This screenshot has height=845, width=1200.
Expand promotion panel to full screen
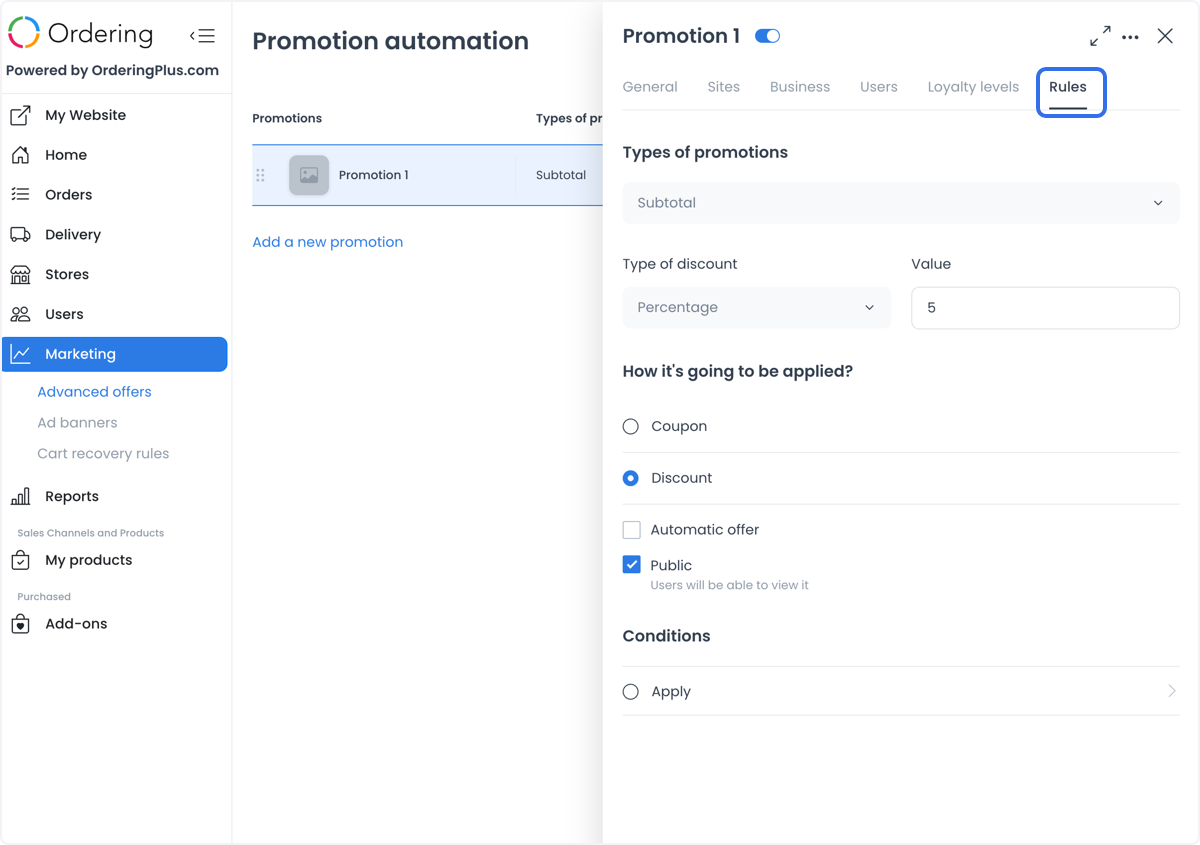pos(1100,36)
